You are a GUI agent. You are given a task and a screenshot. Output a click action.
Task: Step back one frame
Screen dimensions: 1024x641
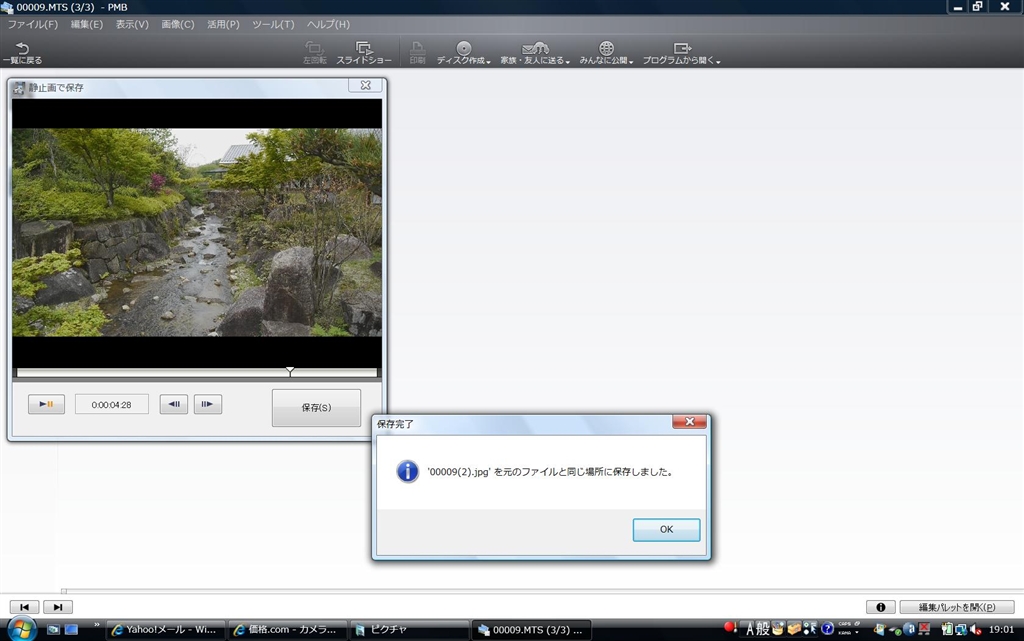point(174,404)
